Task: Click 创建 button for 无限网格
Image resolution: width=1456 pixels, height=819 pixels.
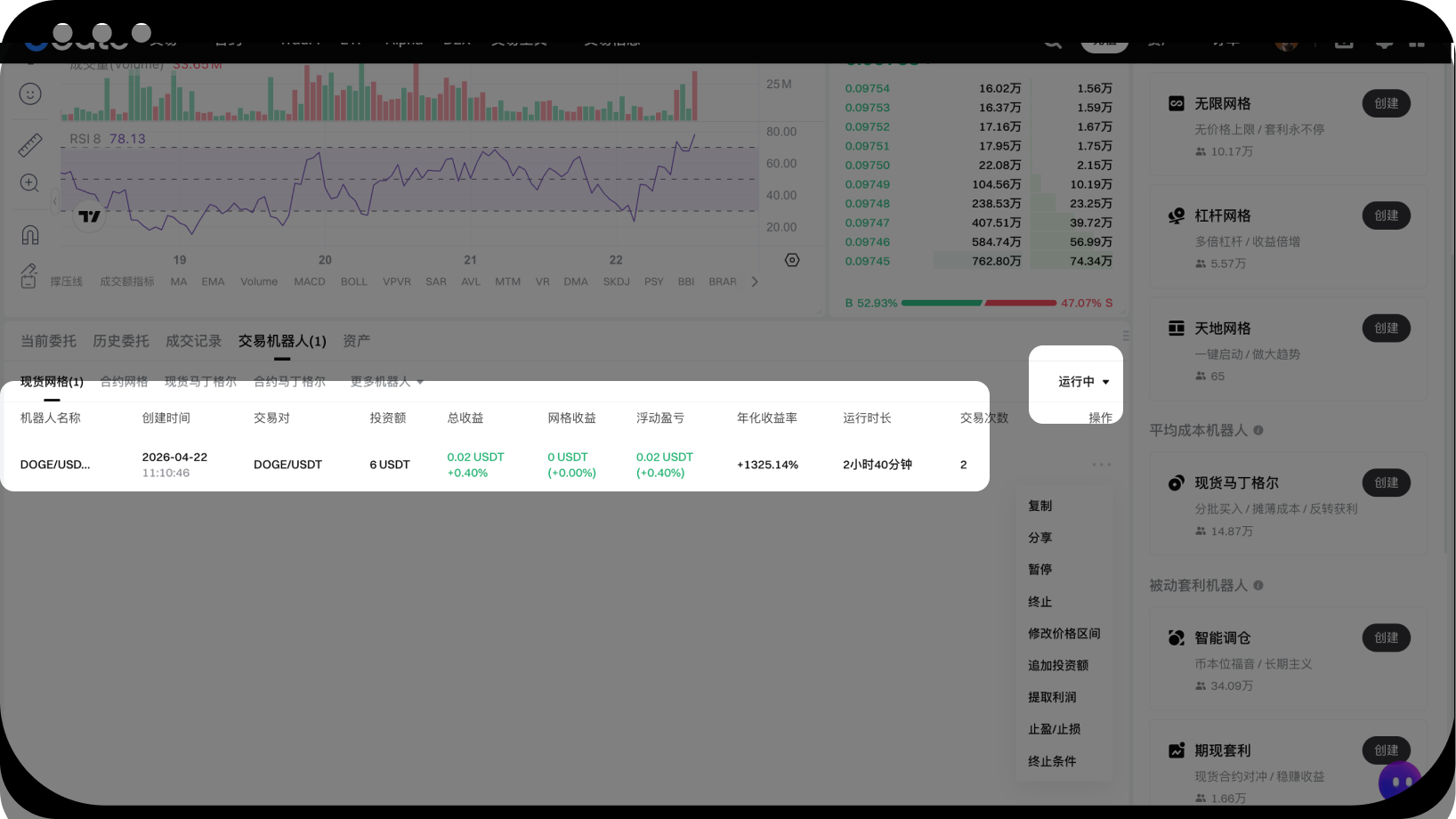Action: click(x=1386, y=104)
